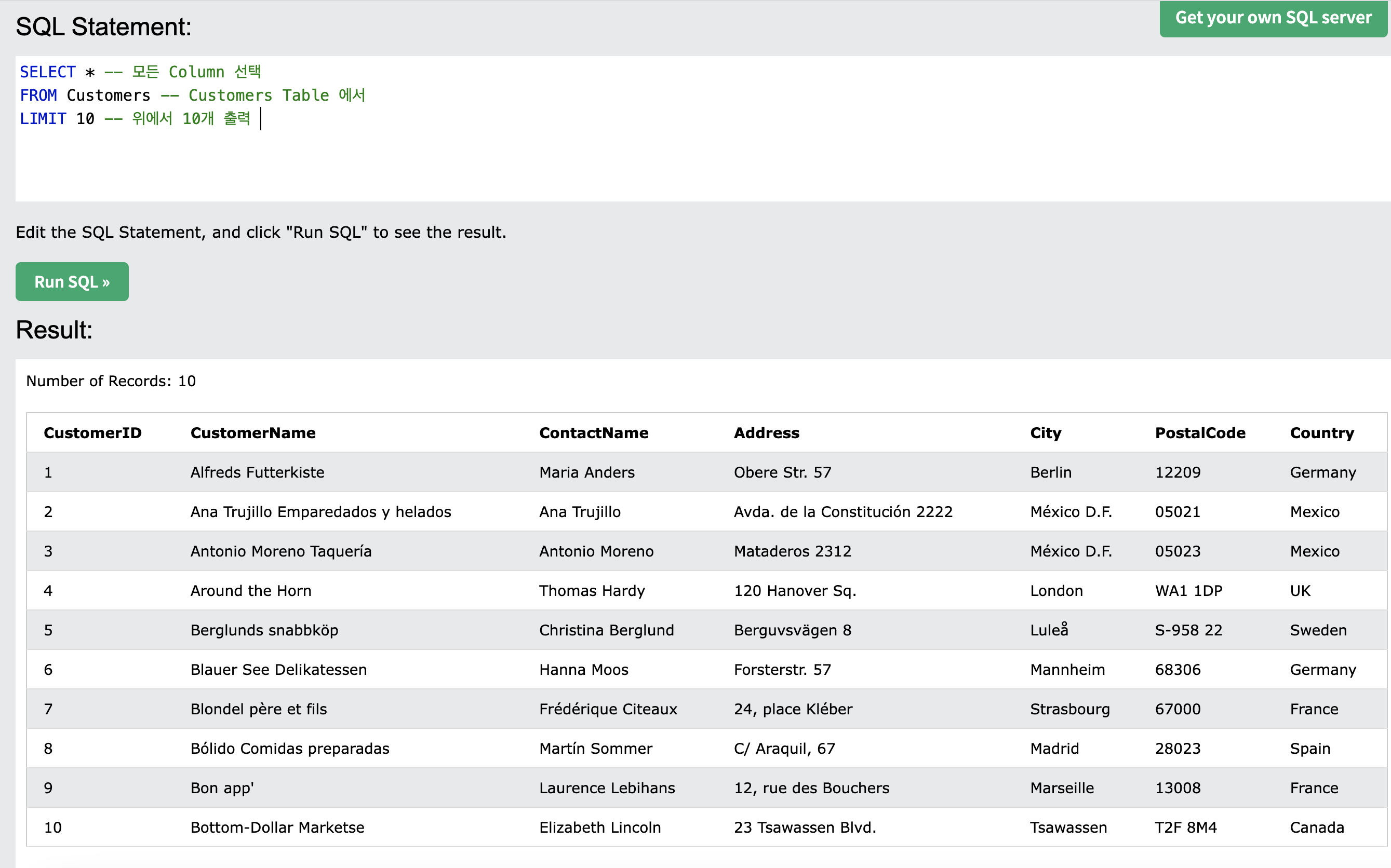Viewport: 1391px width, 868px height.
Task: Select the Alfreds Futterkiste cell
Action: pyautogui.click(x=257, y=472)
